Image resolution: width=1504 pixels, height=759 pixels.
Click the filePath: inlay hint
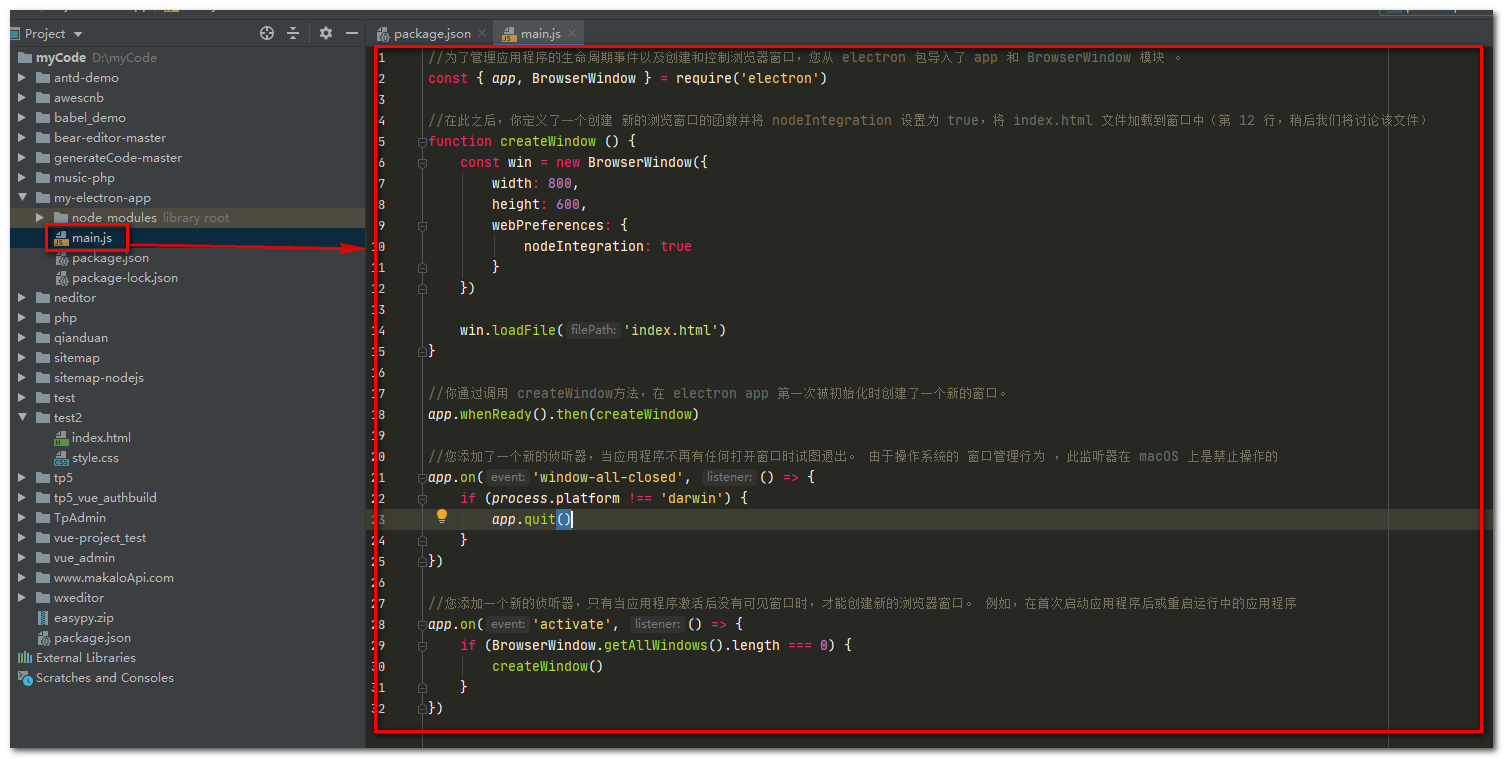click(x=593, y=330)
